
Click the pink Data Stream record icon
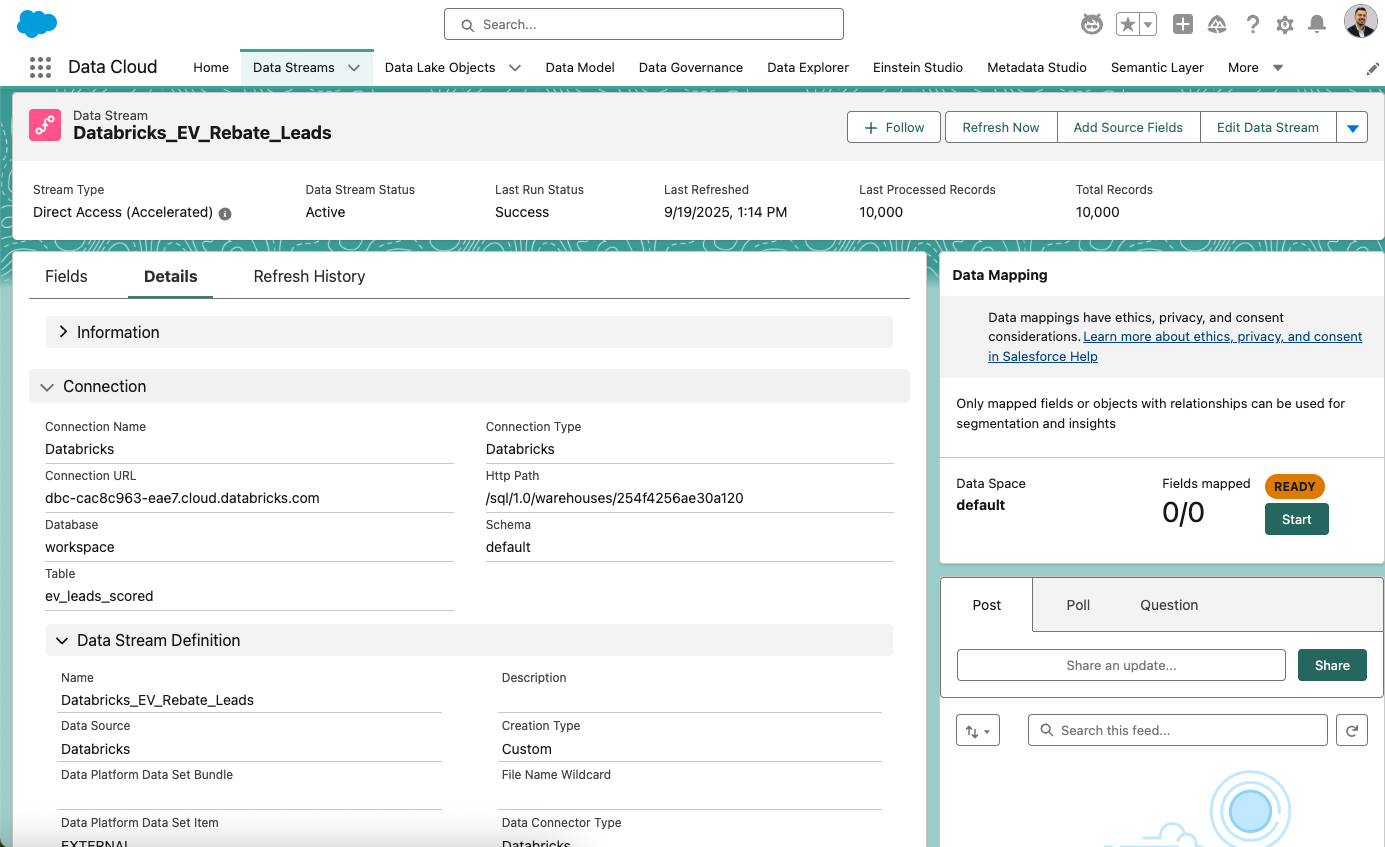tap(45, 125)
